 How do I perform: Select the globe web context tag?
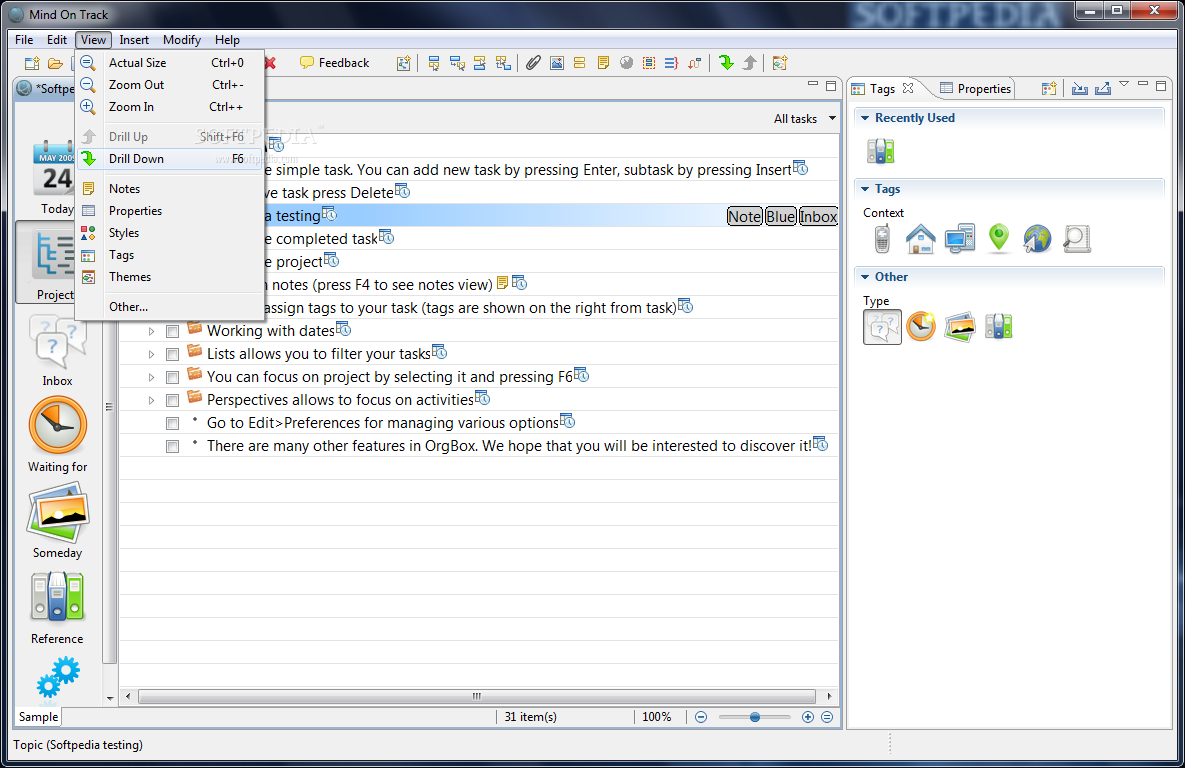(x=1038, y=239)
